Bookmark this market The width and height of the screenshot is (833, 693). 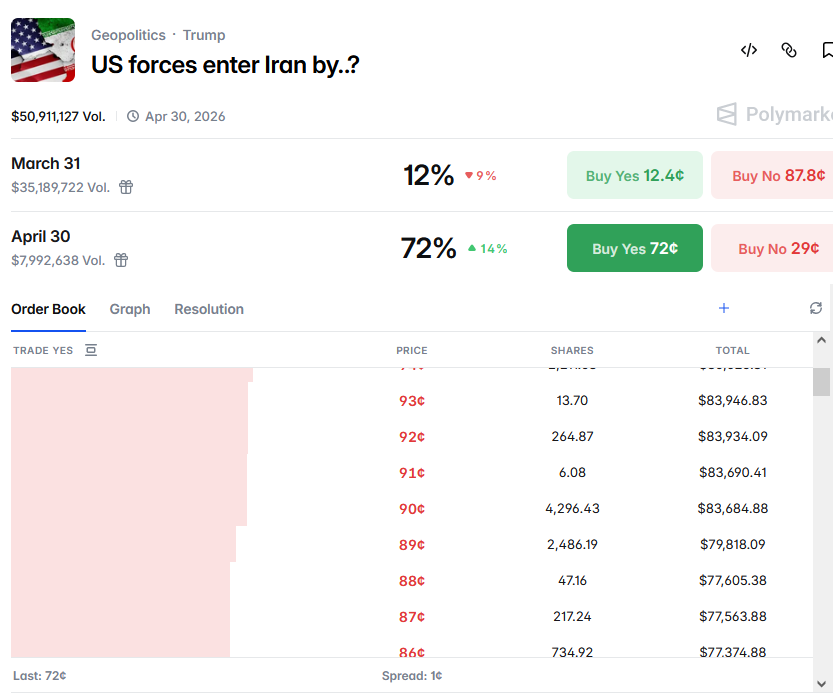[x=827, y=50]
